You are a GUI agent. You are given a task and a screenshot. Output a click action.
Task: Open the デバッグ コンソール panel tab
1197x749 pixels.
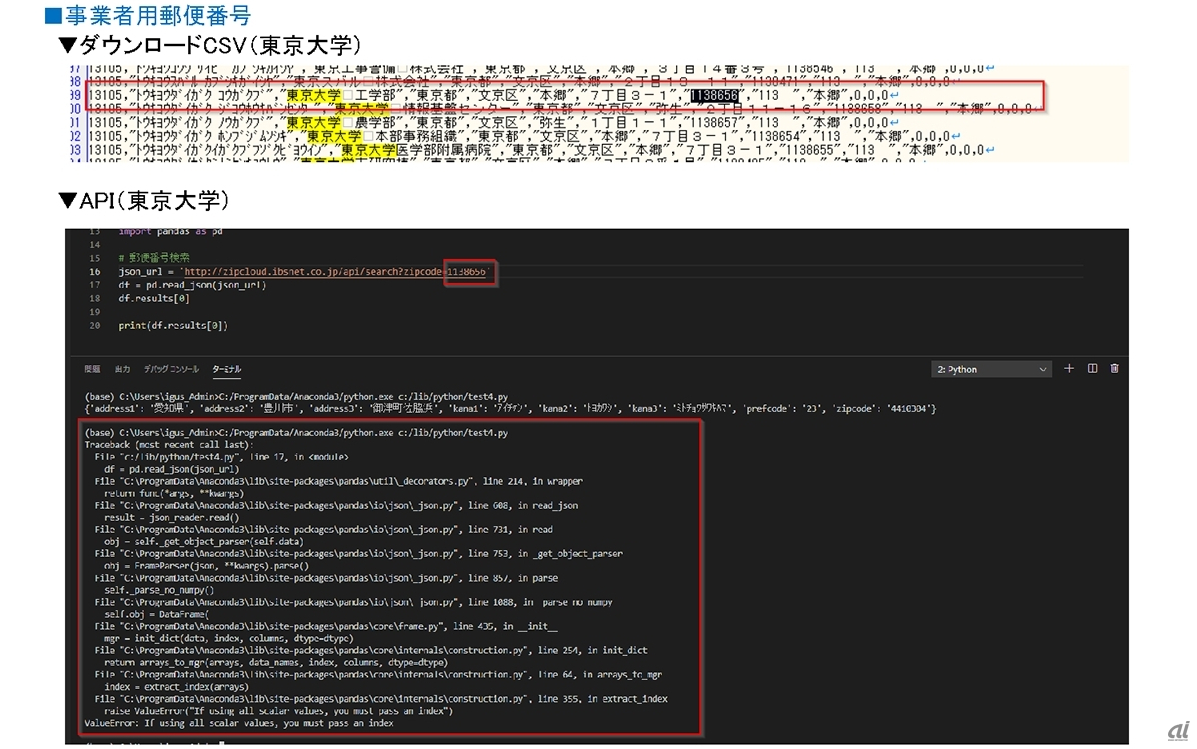[x=171, y=369]
